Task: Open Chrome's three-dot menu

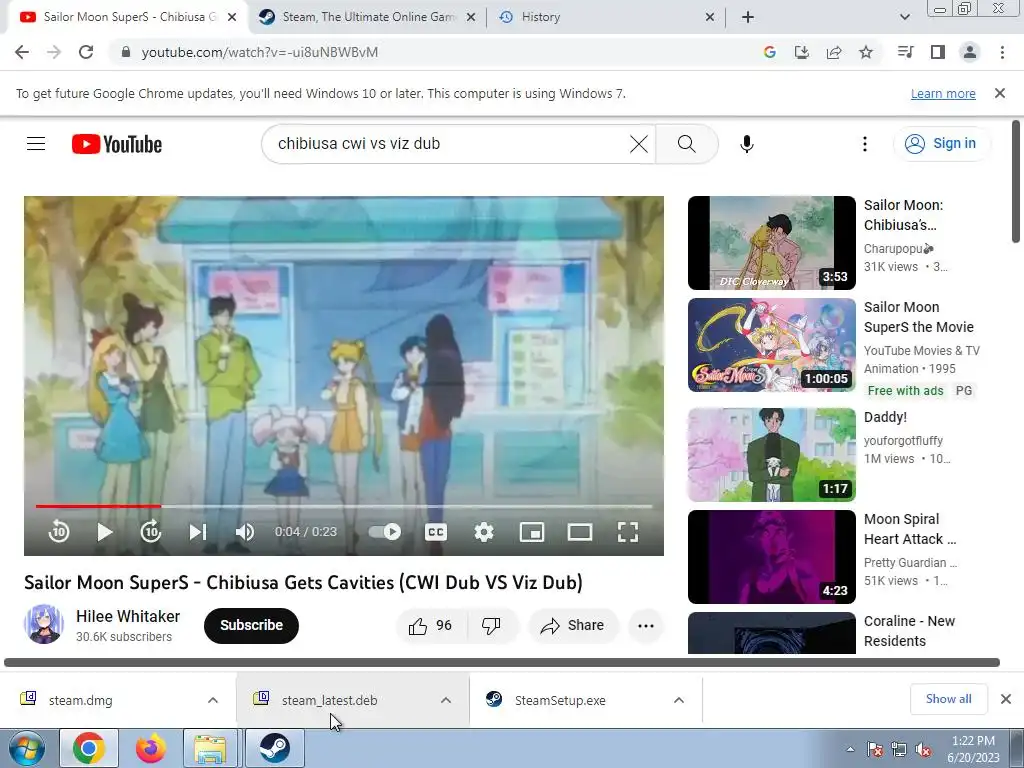Action: (x=1002, y=52)
